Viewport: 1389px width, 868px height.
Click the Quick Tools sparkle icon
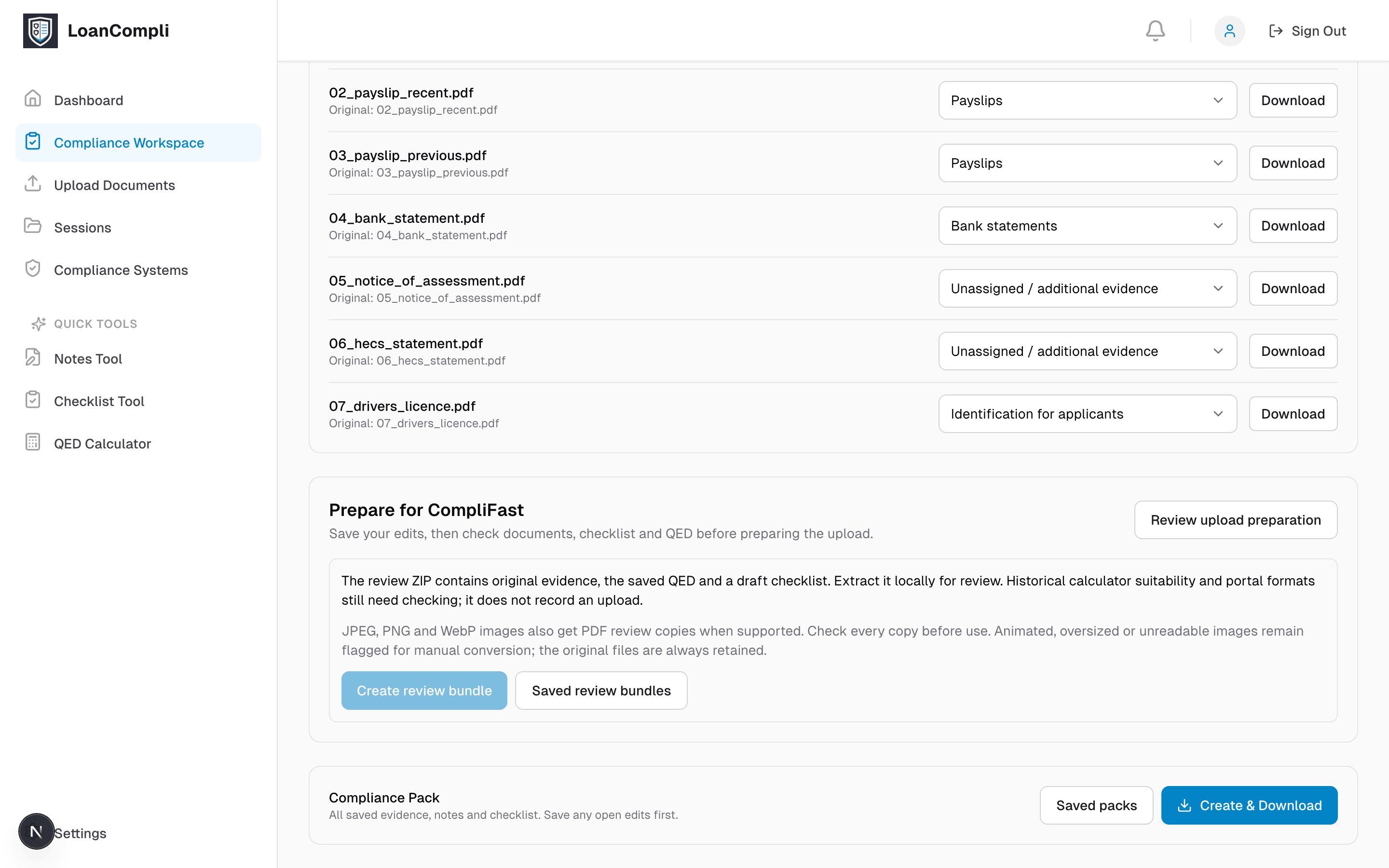tap(39, 324)
